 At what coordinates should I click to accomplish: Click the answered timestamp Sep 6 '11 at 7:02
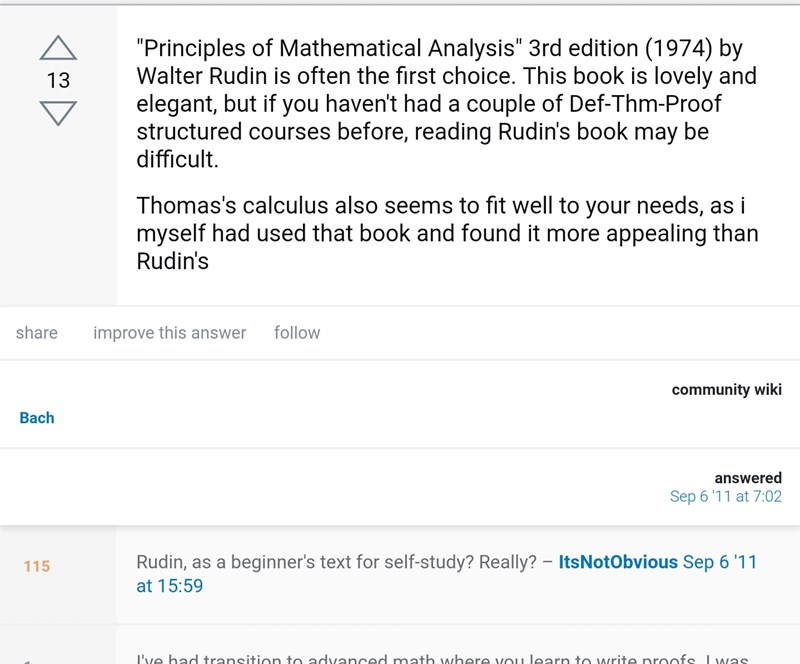[x=725, y=496]
